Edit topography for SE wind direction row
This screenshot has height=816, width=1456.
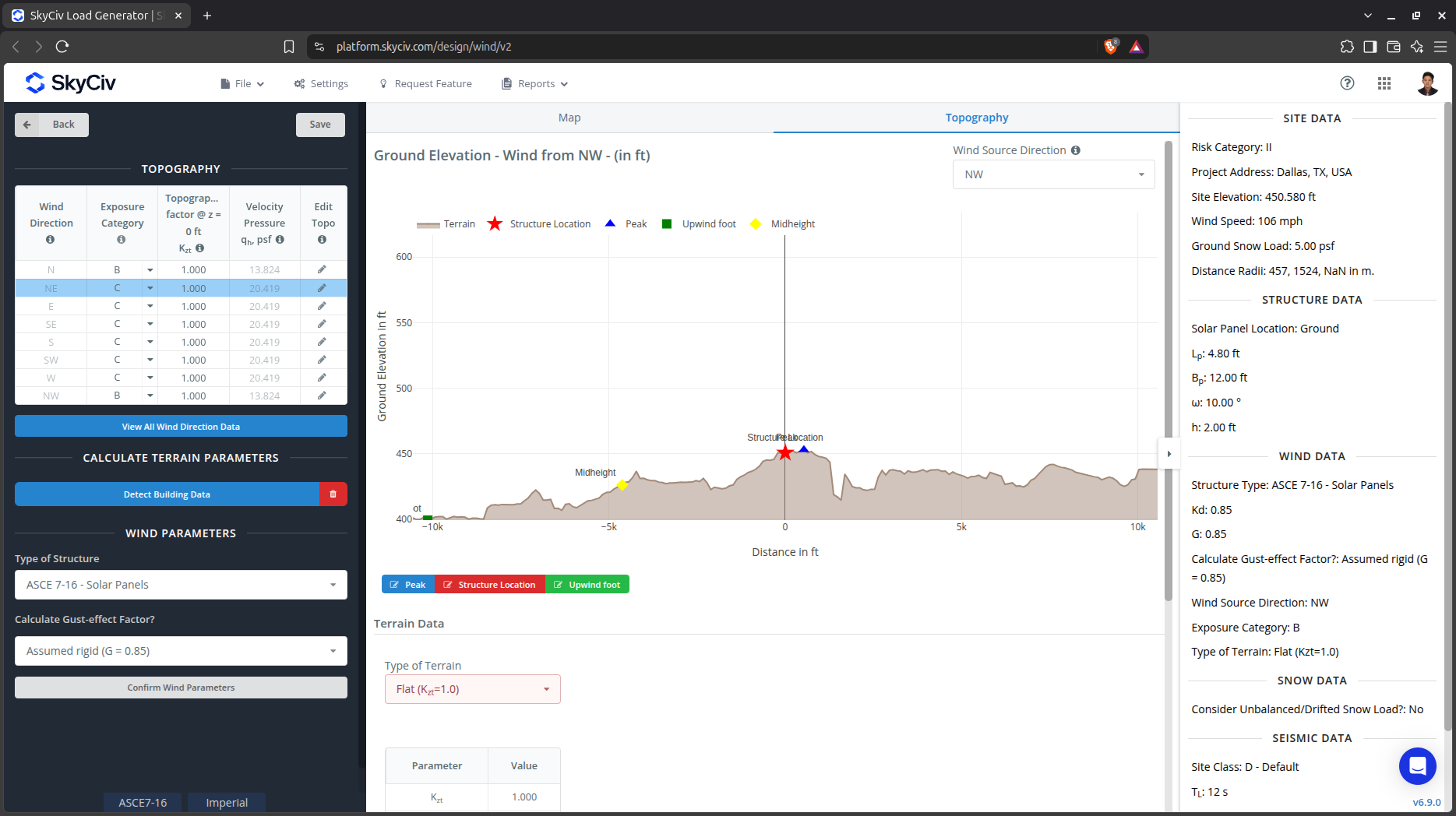(x=322, y=324)
